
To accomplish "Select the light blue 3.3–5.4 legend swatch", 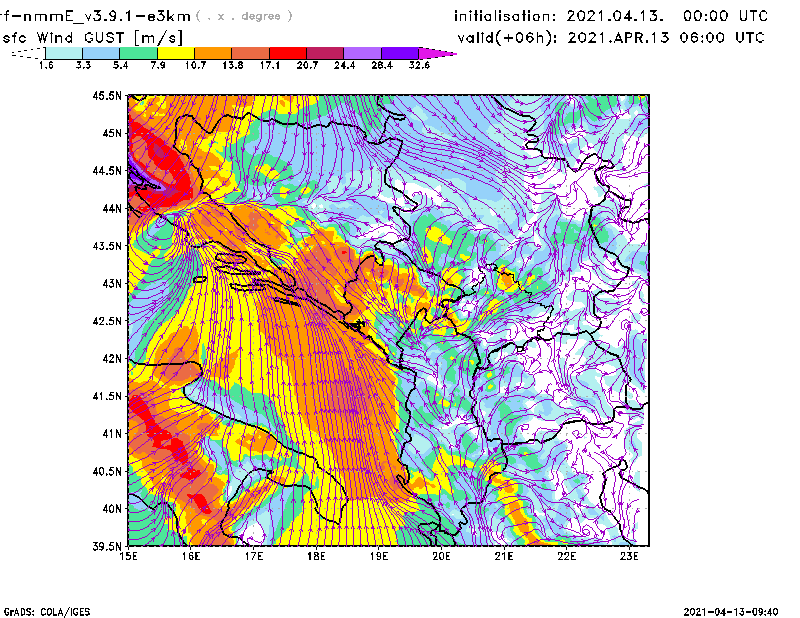I will [101, 53].
